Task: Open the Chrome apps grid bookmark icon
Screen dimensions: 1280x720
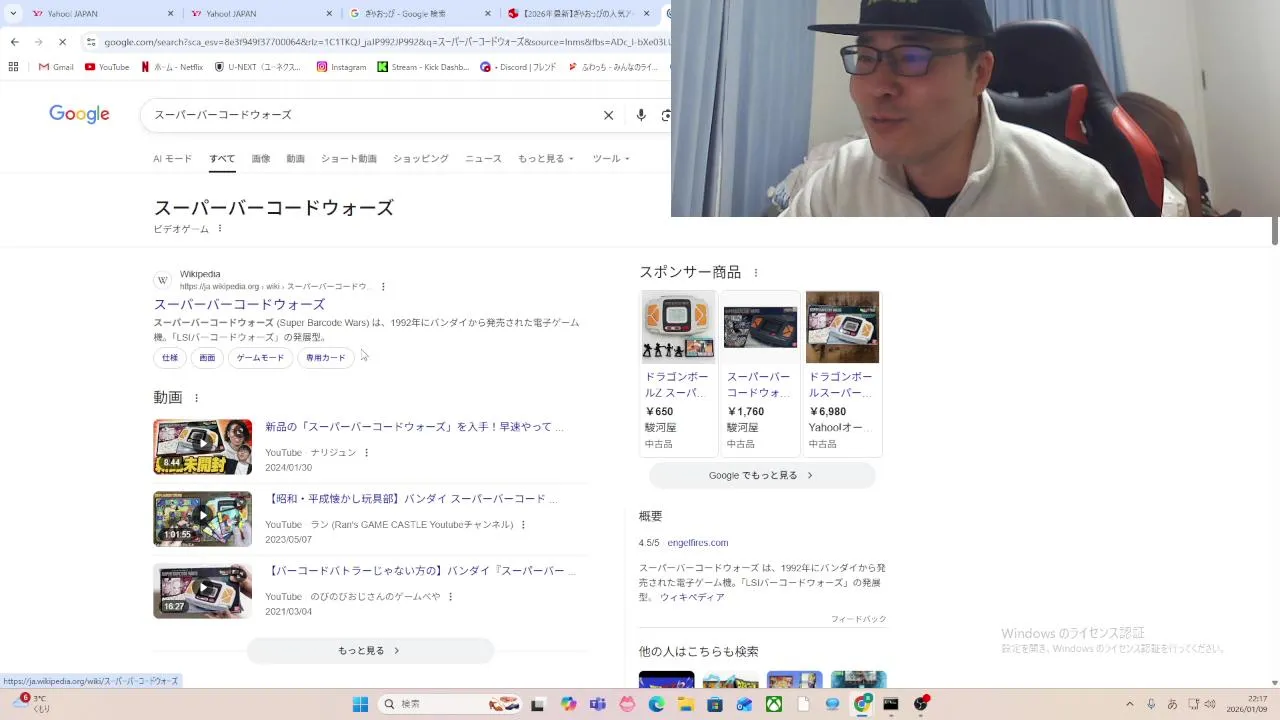Action: click(x=13, y=67)
